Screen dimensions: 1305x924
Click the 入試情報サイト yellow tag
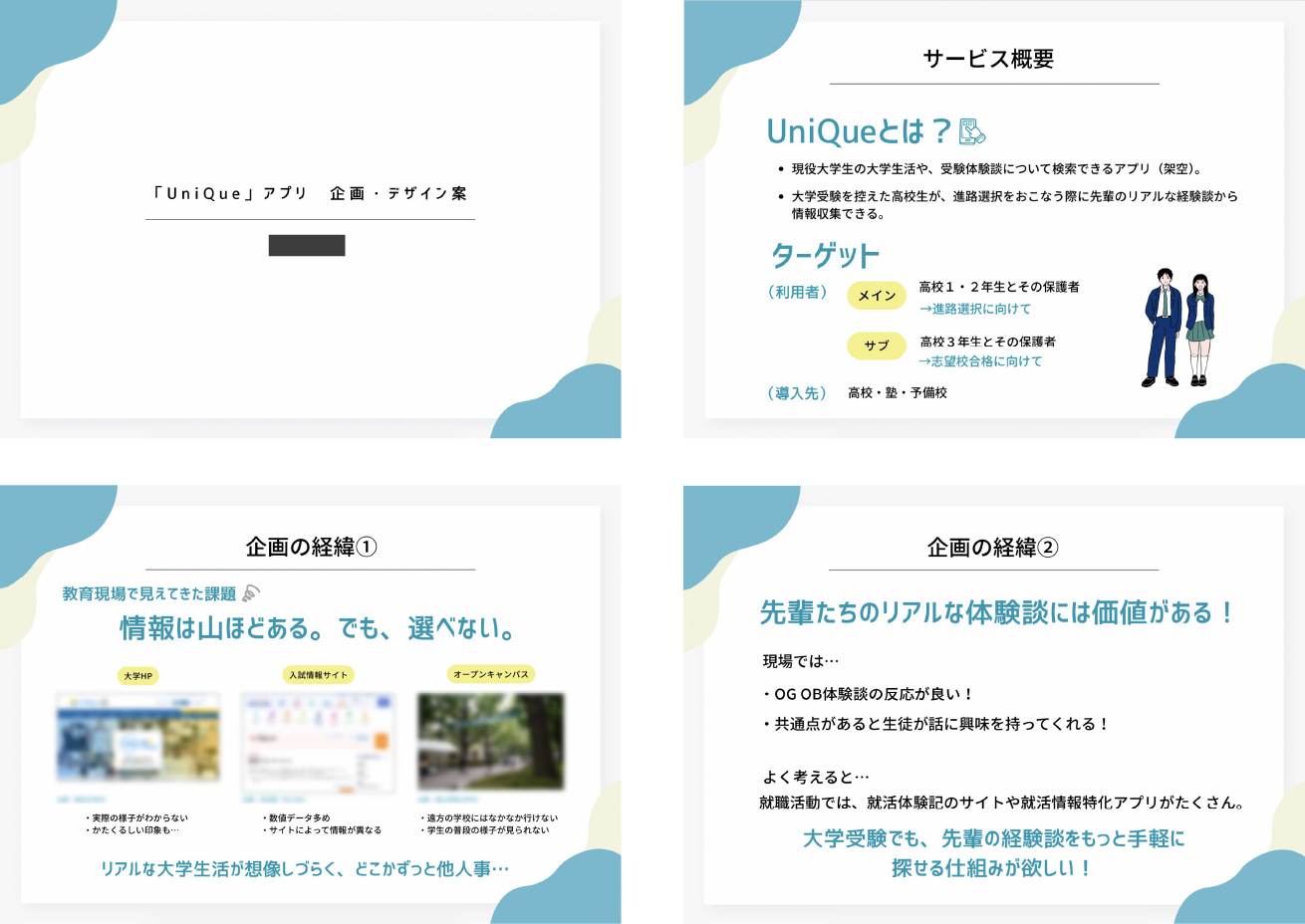pos(319,675)
